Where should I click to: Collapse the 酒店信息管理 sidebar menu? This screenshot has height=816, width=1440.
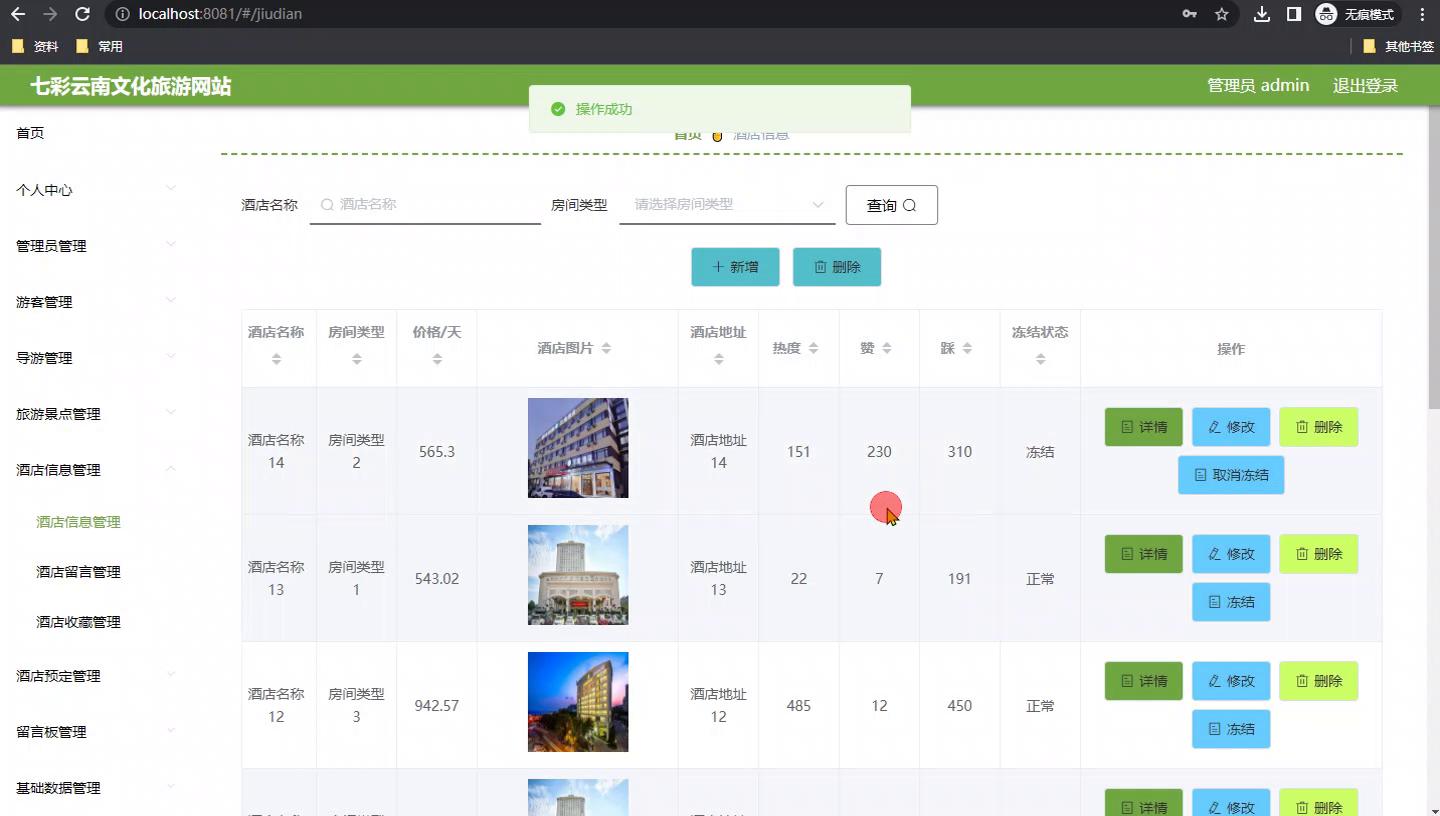tap(97, 470)
